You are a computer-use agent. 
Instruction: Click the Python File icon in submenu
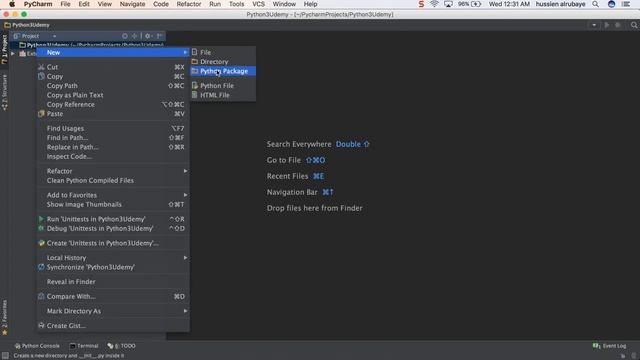coord(195,86)
